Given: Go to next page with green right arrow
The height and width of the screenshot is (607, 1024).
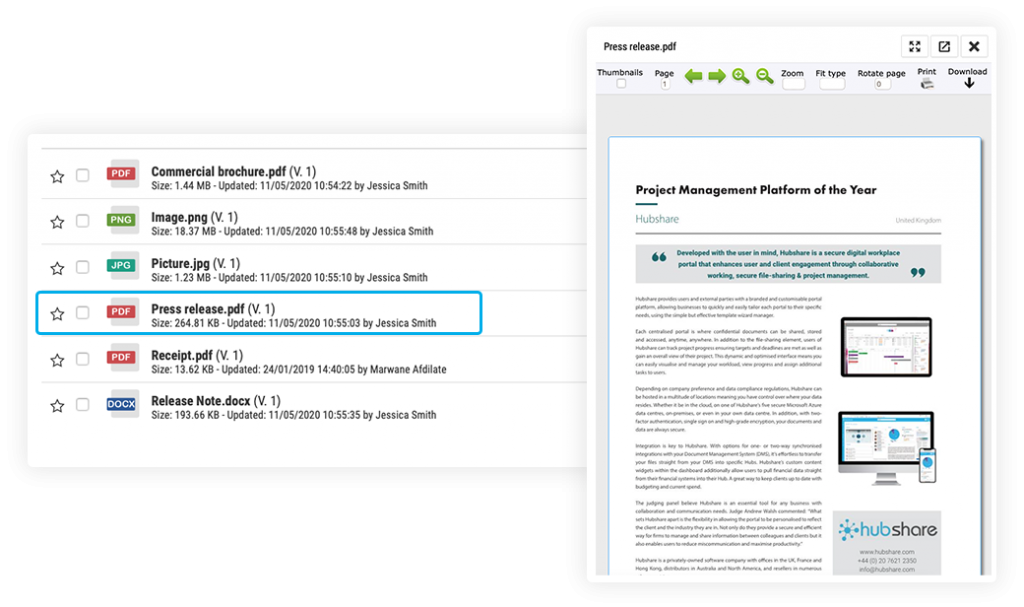Looking at the screenshot, I should click(717, 76).
